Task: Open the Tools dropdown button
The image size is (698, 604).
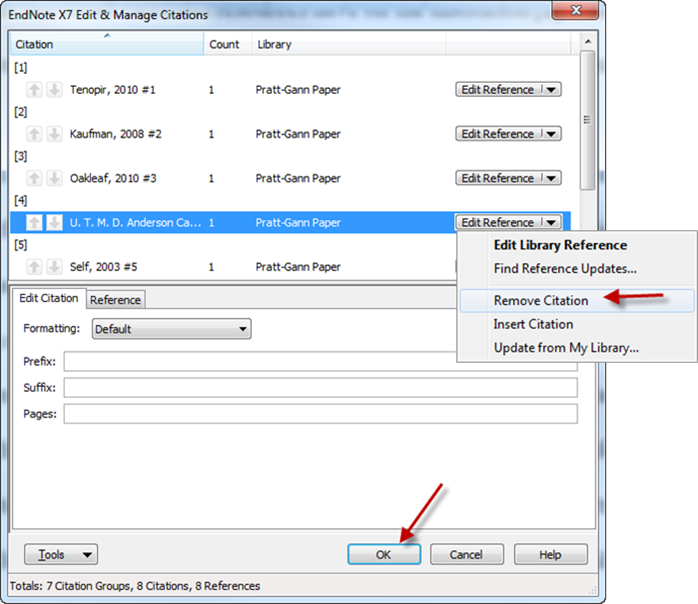Action: tap(61, 555)
